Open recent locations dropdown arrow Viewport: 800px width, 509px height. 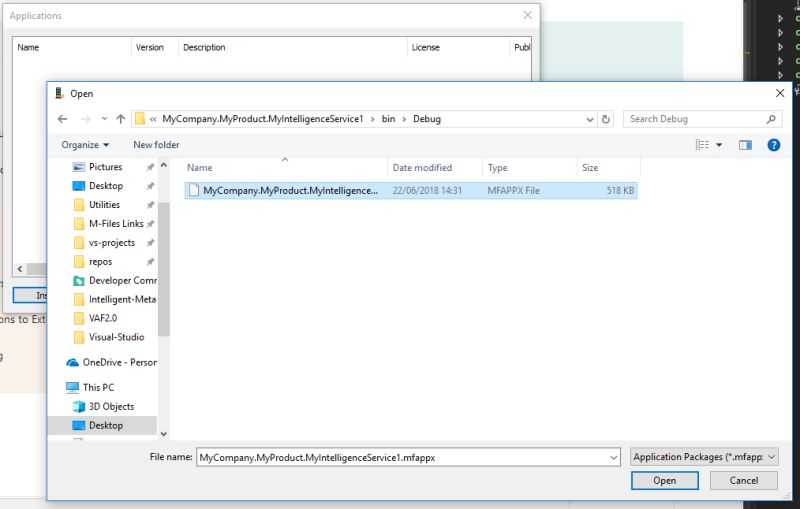[x=104, y=119]
